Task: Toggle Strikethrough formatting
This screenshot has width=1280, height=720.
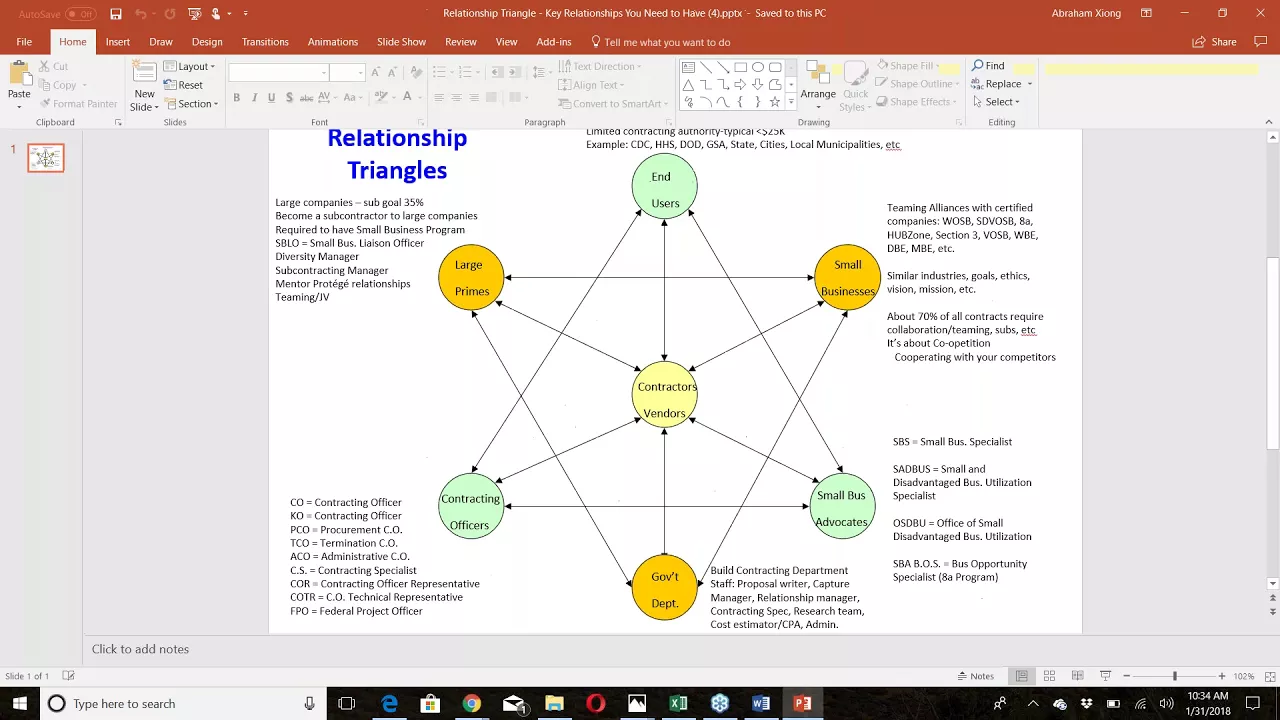Action: point(306,98)
